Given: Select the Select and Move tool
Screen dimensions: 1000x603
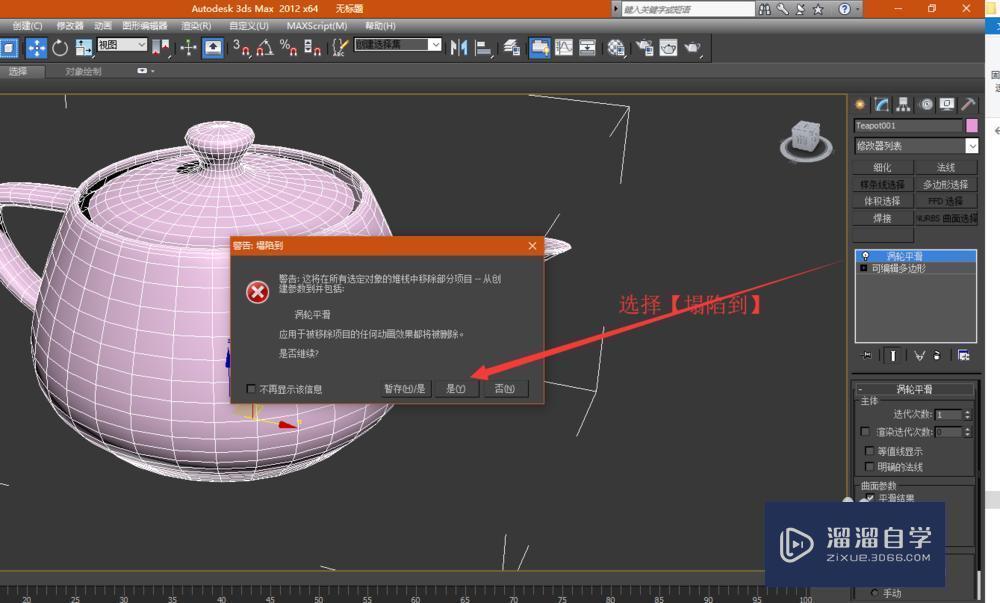Looking at the screenshot, I should click(37, 47).
